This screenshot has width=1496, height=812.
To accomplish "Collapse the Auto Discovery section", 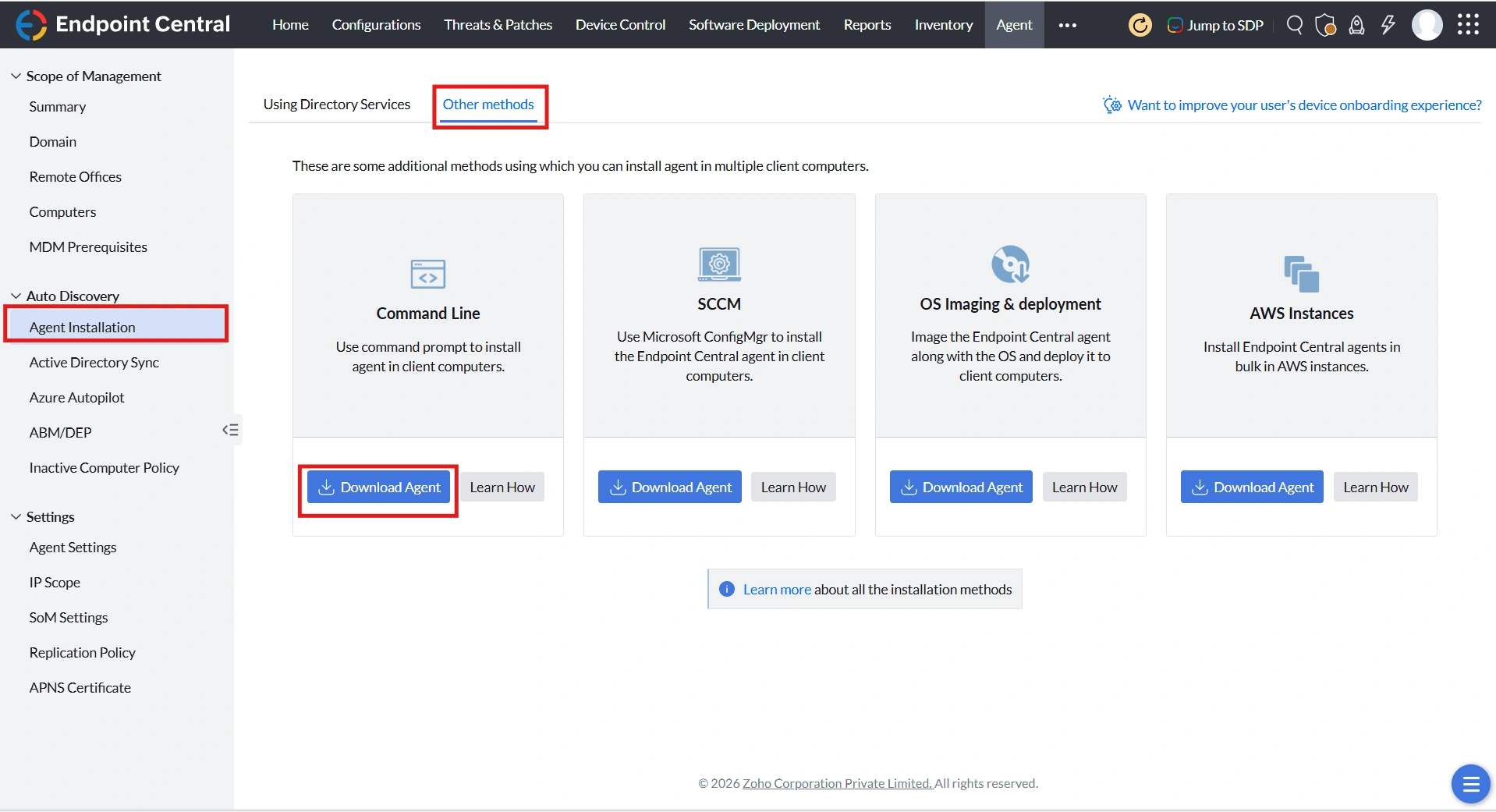I will pyautogui.click(x=16, y=296).
